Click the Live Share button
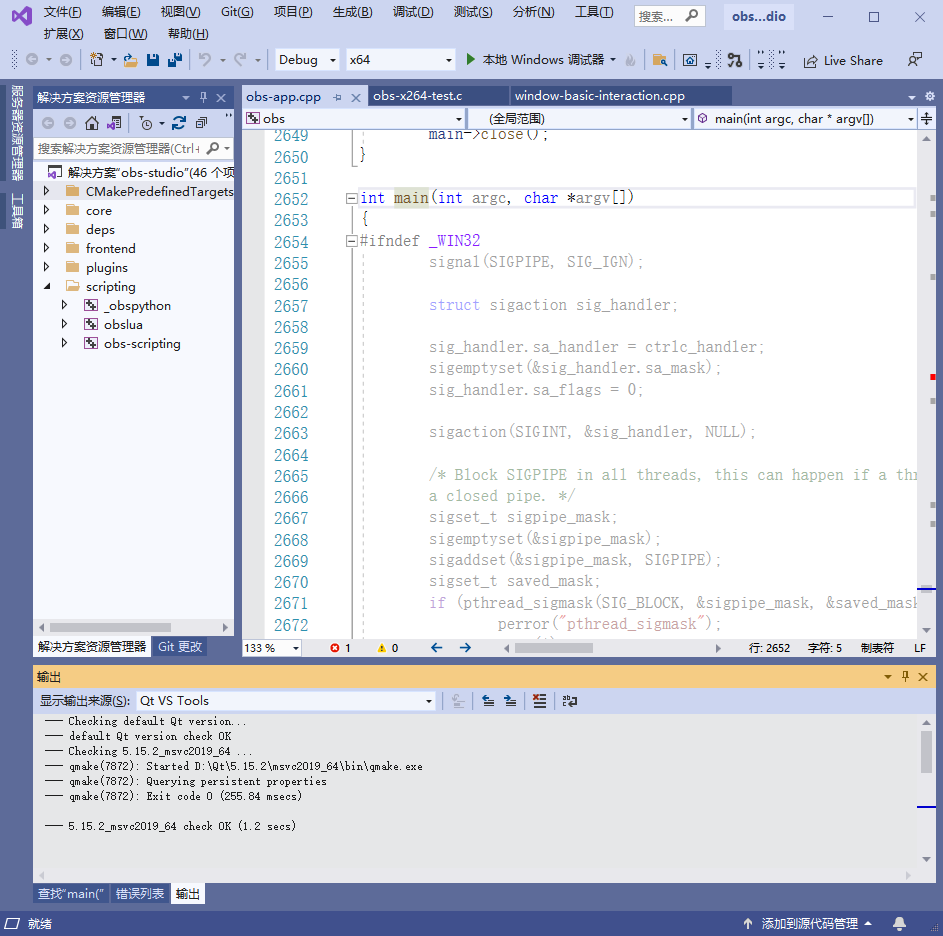The image size is (943, 936). pyautogui.click(x=844, y=61)
